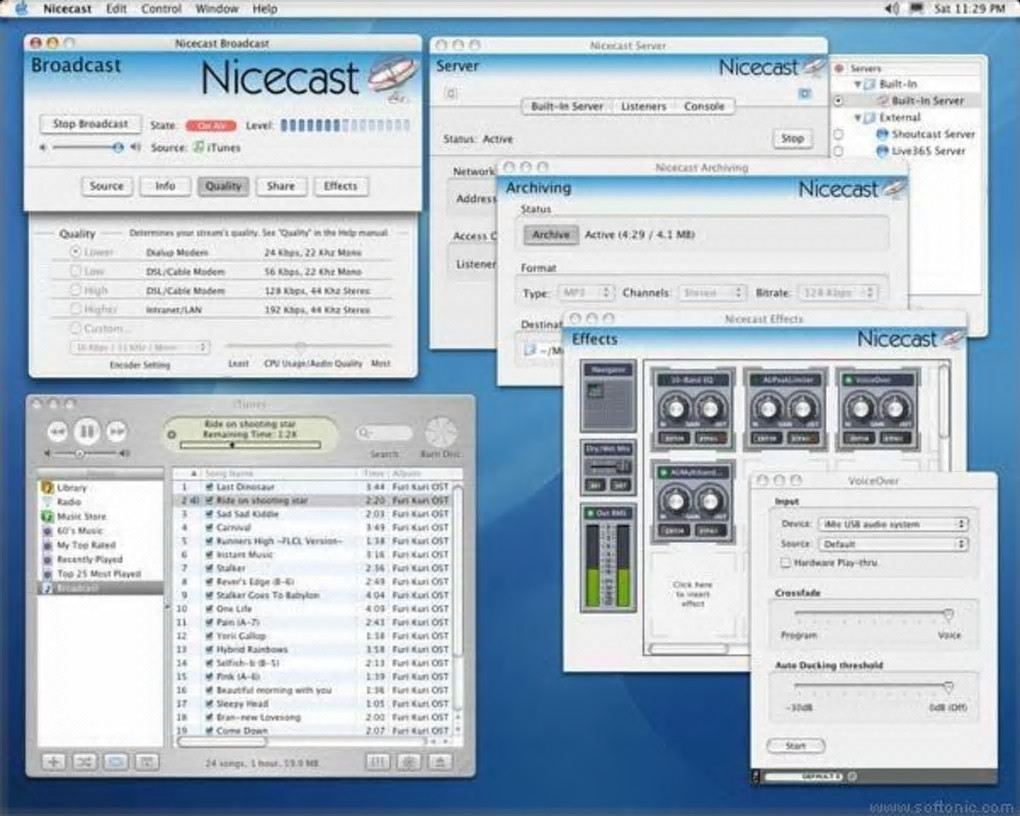This screenshot has width=1020, height=816.
Task: Open the visualizer in iTunes
Action: pos(409,761)
